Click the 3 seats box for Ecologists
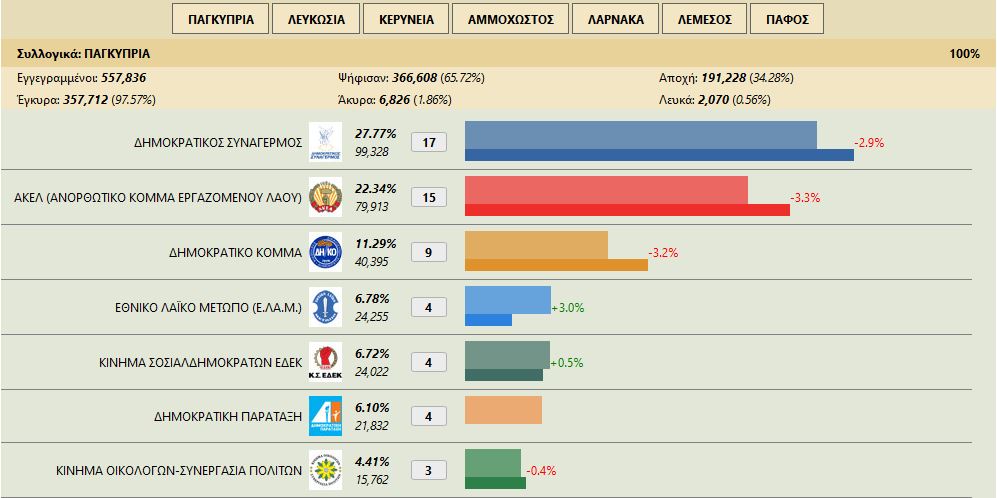This screenshot has height=498, width=997. click(x=429, y=471)
